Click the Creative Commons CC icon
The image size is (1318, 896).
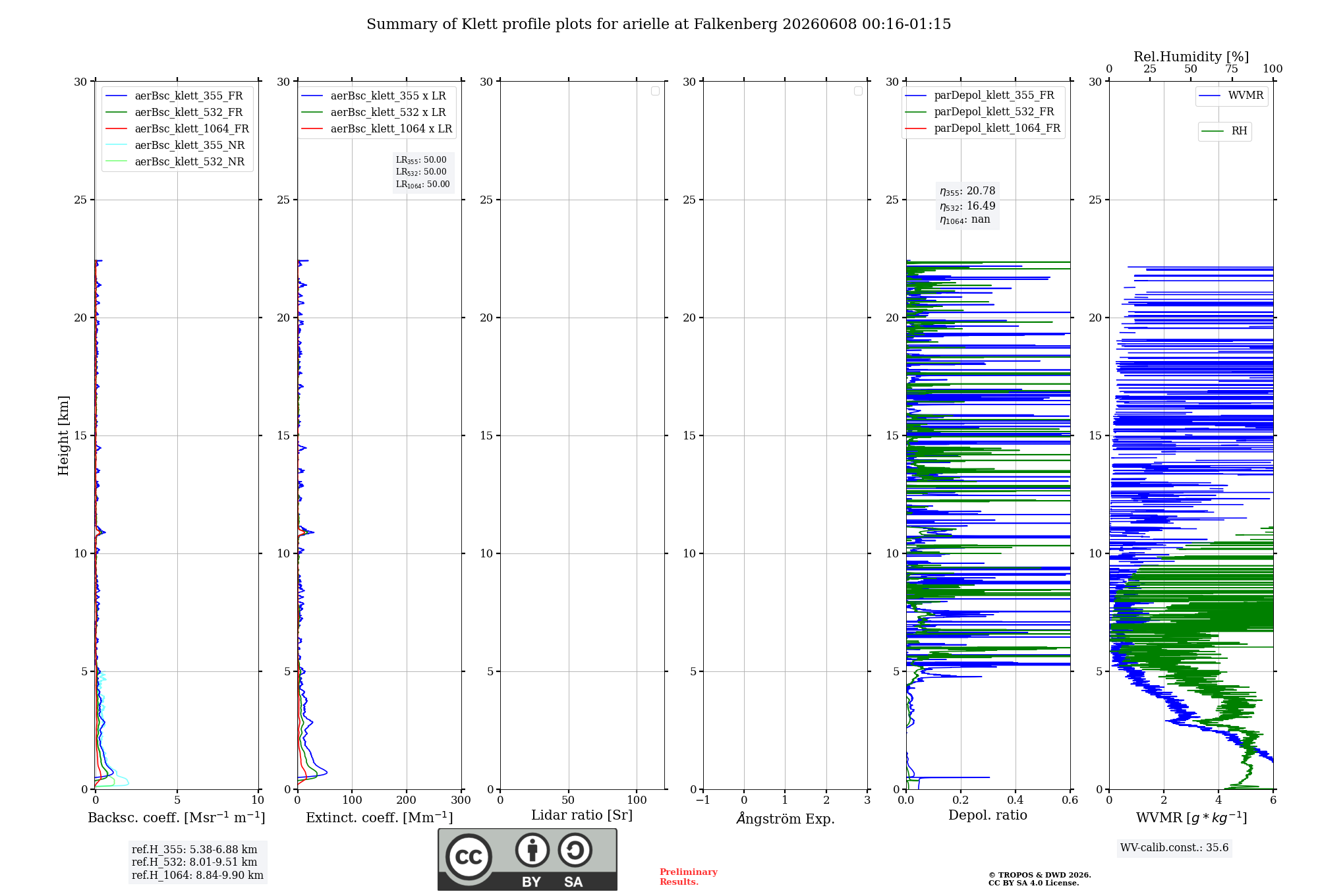pyautogui.click(x=469, y=857)
